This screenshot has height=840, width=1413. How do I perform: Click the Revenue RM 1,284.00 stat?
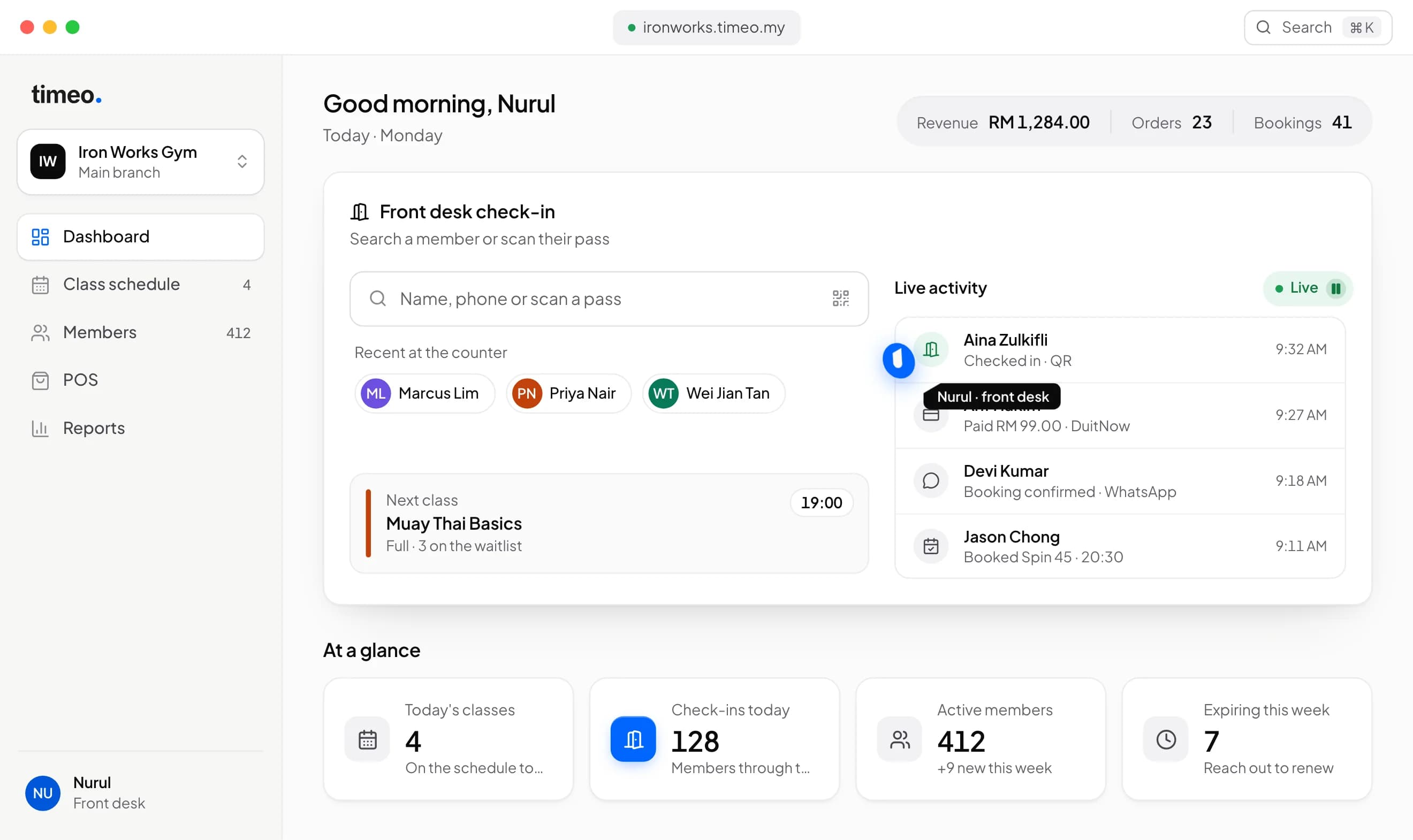pos(1002,123)
